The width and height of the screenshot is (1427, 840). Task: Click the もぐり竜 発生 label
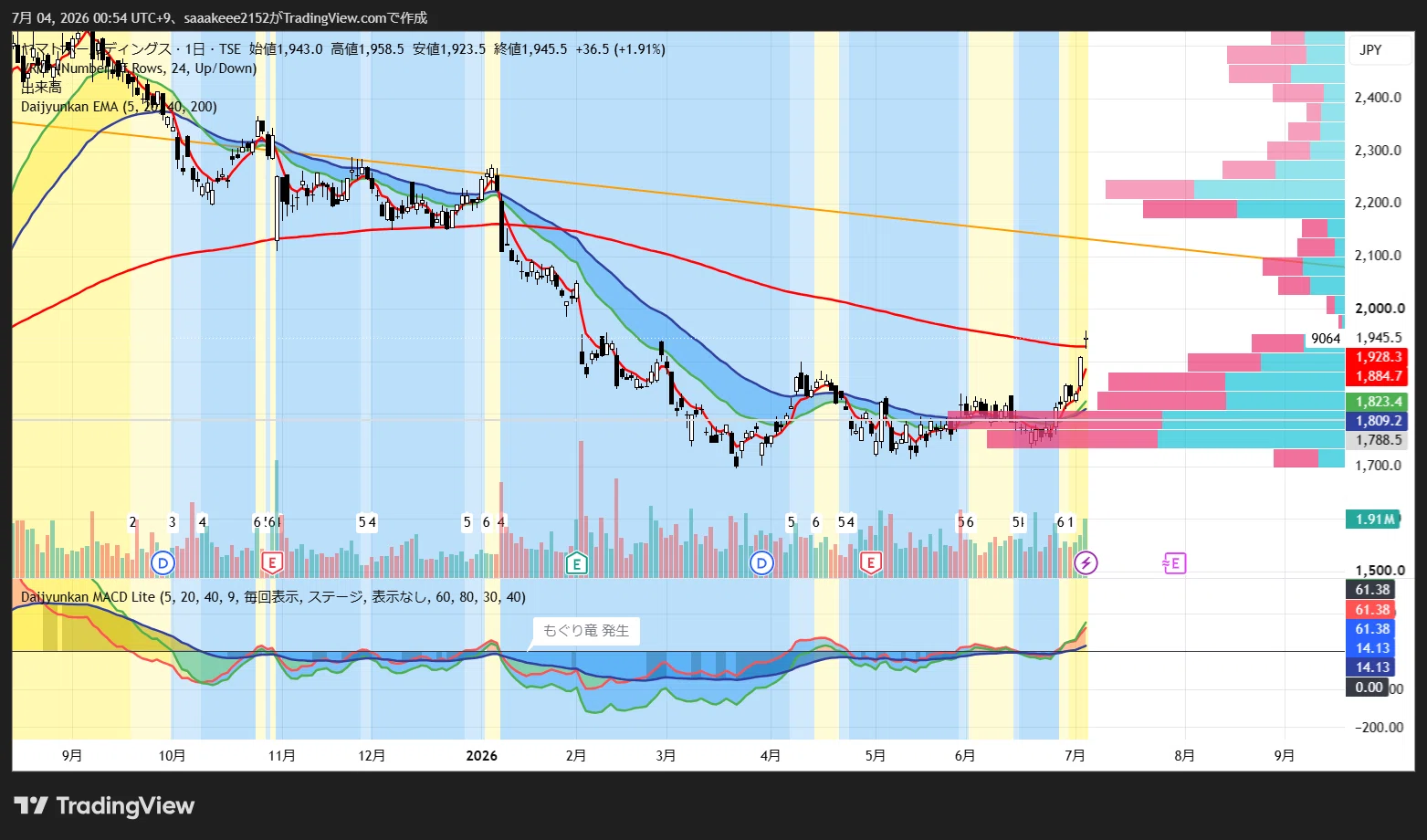586,631
